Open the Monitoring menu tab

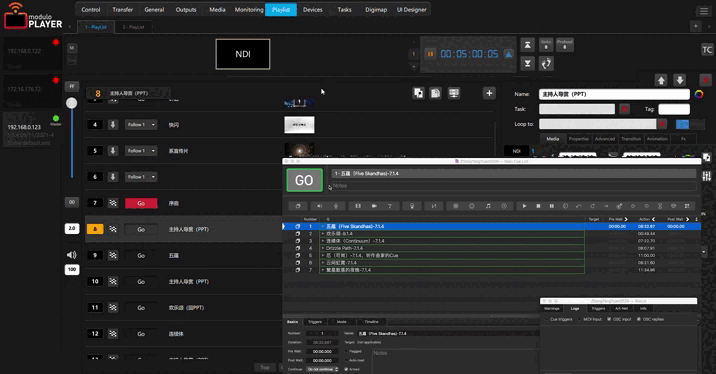pyautogui.click(x=249, y=10)
